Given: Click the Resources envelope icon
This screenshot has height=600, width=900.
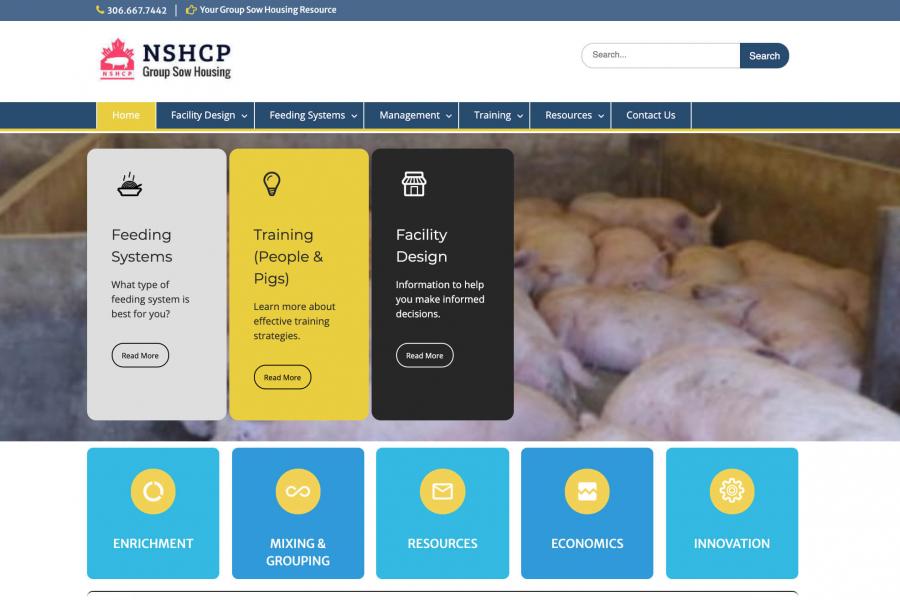Looking at the screenshot, I should click(x=442, y=491).
